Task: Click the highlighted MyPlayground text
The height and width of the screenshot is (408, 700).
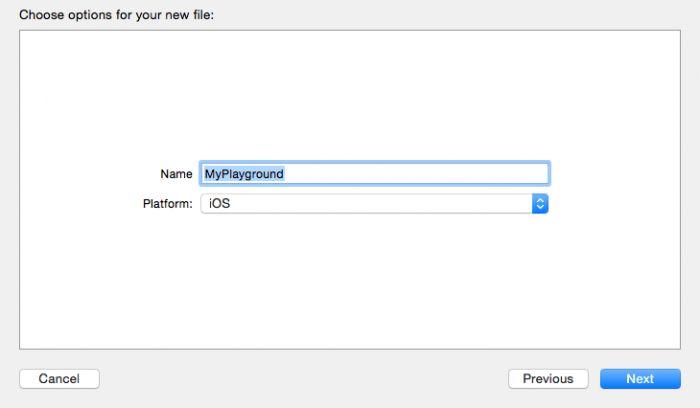Action: pos(244,174)
